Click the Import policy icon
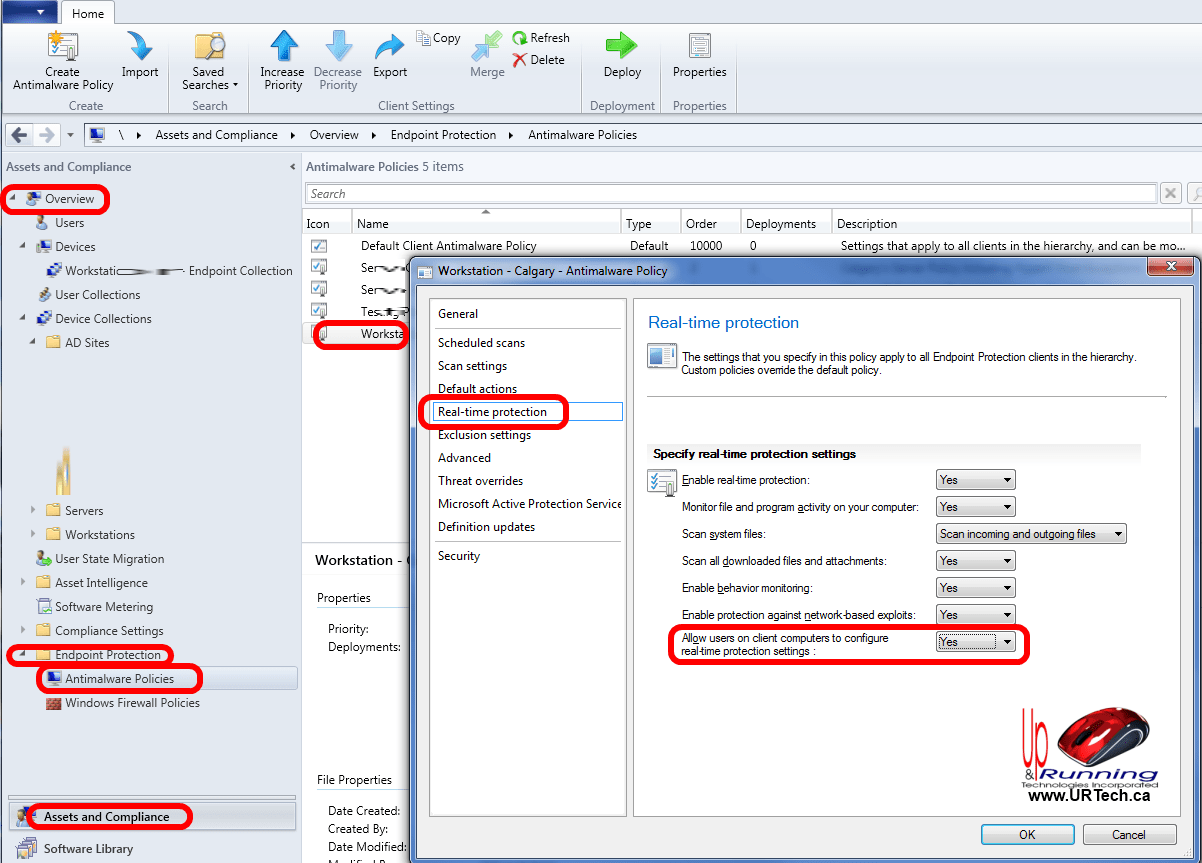This screenshot has width=1202, height=863. point(139,48)
